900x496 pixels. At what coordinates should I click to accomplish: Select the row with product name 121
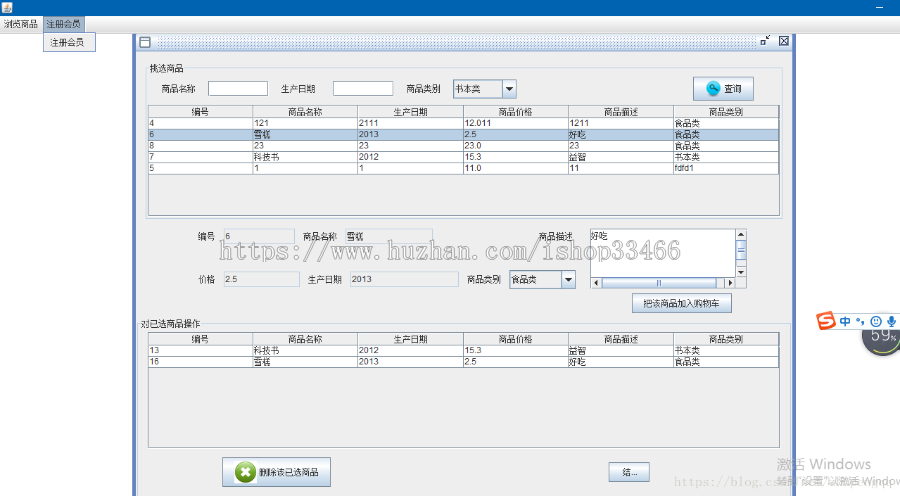point(464,123)
